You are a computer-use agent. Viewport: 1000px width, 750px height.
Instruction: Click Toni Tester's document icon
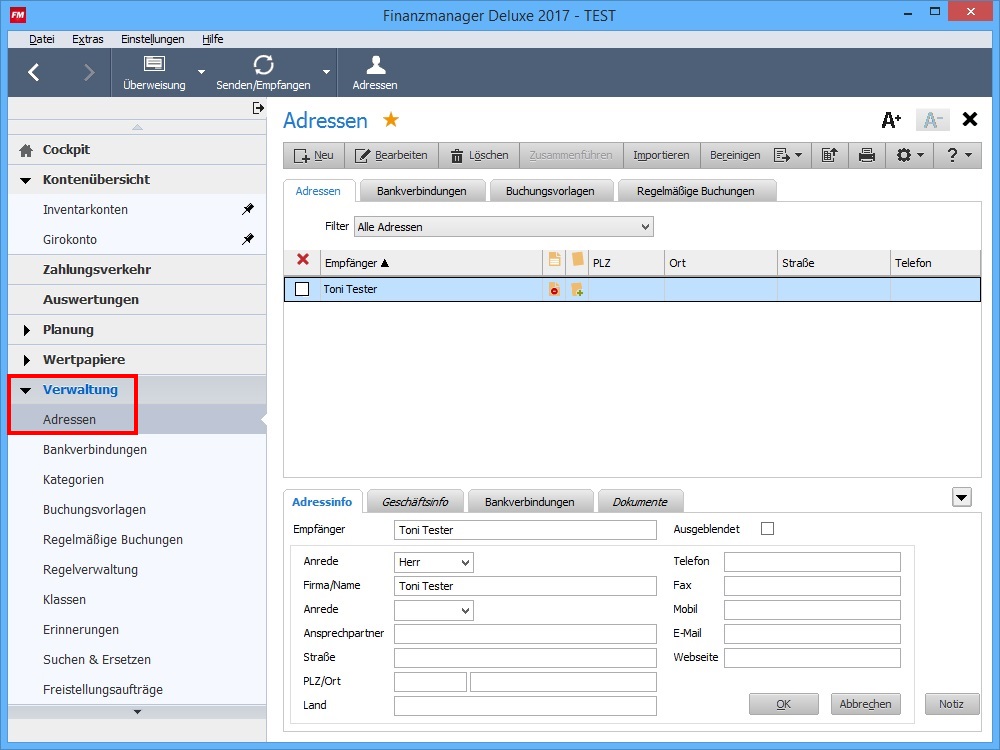coord(554,289)
